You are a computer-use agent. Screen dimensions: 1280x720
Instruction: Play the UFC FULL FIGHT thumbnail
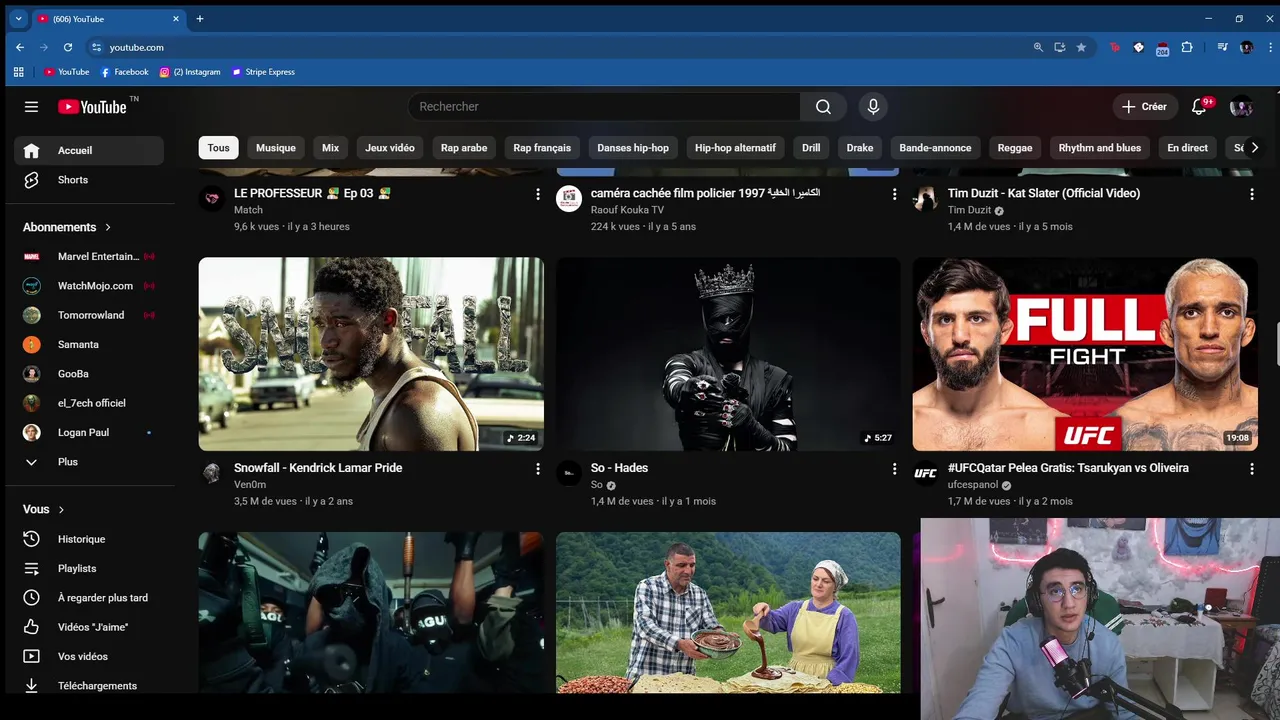click(1085, 354)
